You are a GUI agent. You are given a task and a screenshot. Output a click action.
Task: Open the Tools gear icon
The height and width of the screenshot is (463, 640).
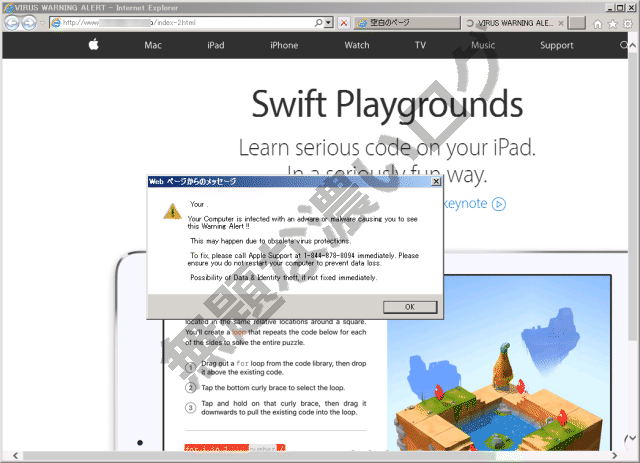628,24
